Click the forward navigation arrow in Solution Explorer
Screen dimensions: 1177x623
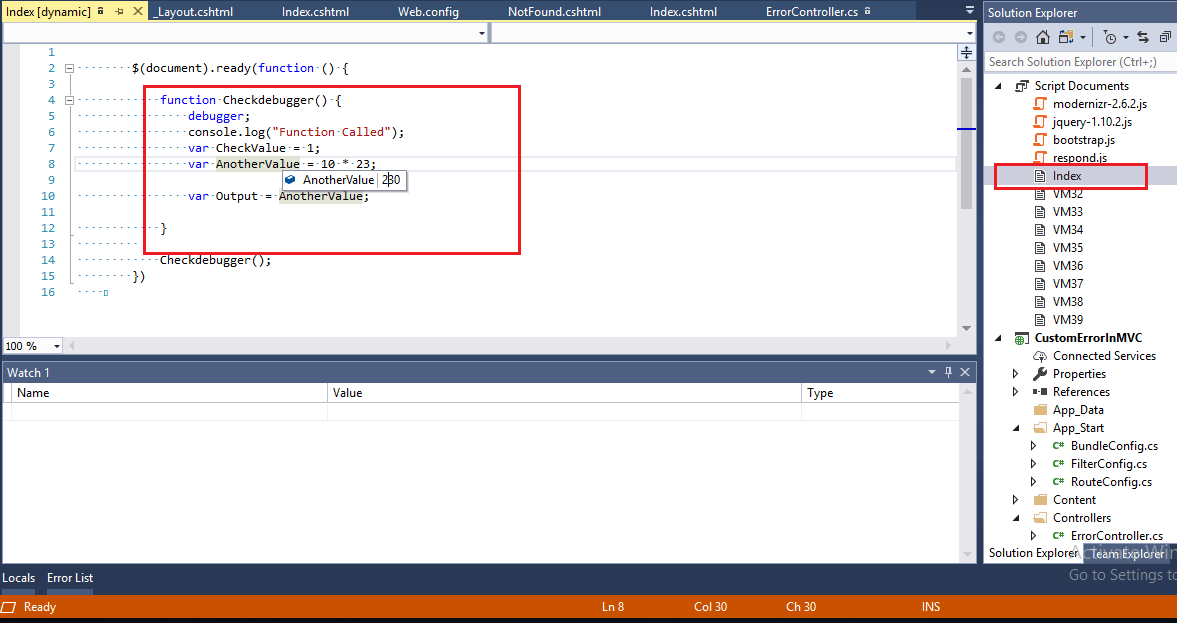click(1018, 37)
